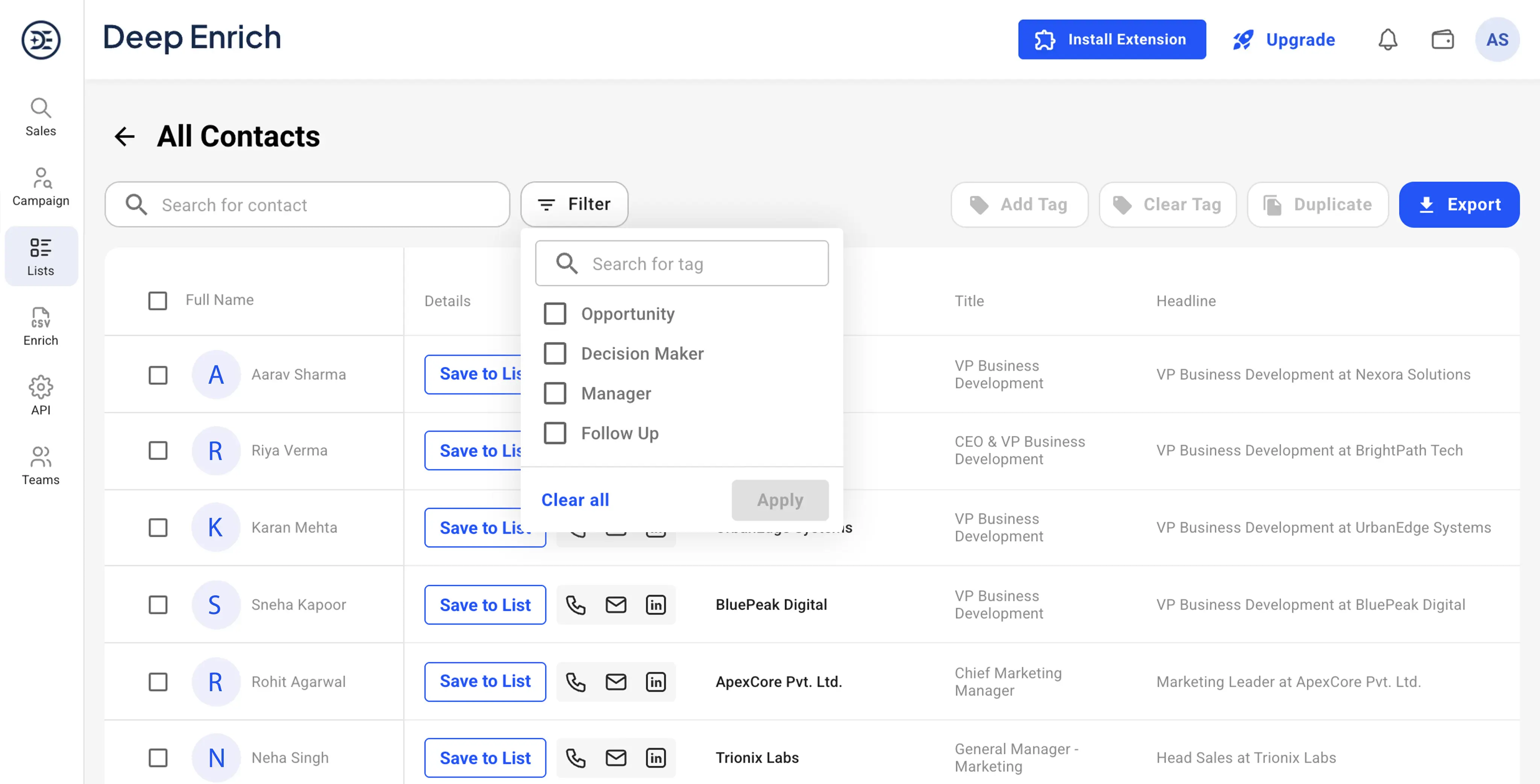Screen dimensions: 1540x784
Task: Check the Opportunity tag filter
Action: tap(555, 313)
